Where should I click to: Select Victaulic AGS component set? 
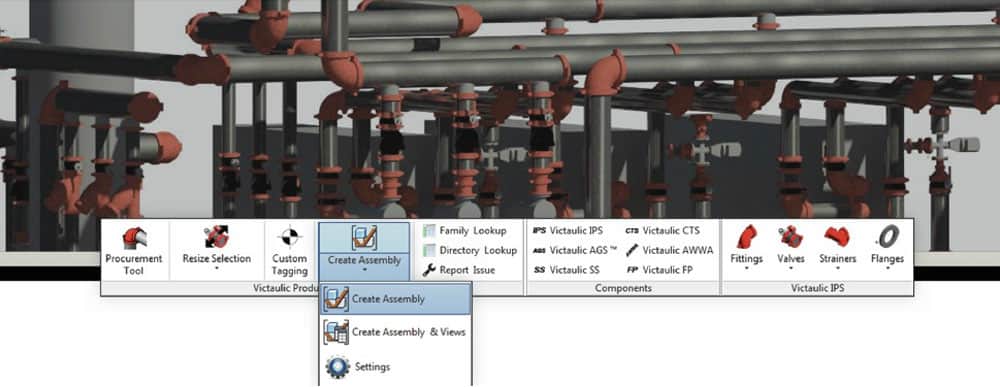point(574,250)
